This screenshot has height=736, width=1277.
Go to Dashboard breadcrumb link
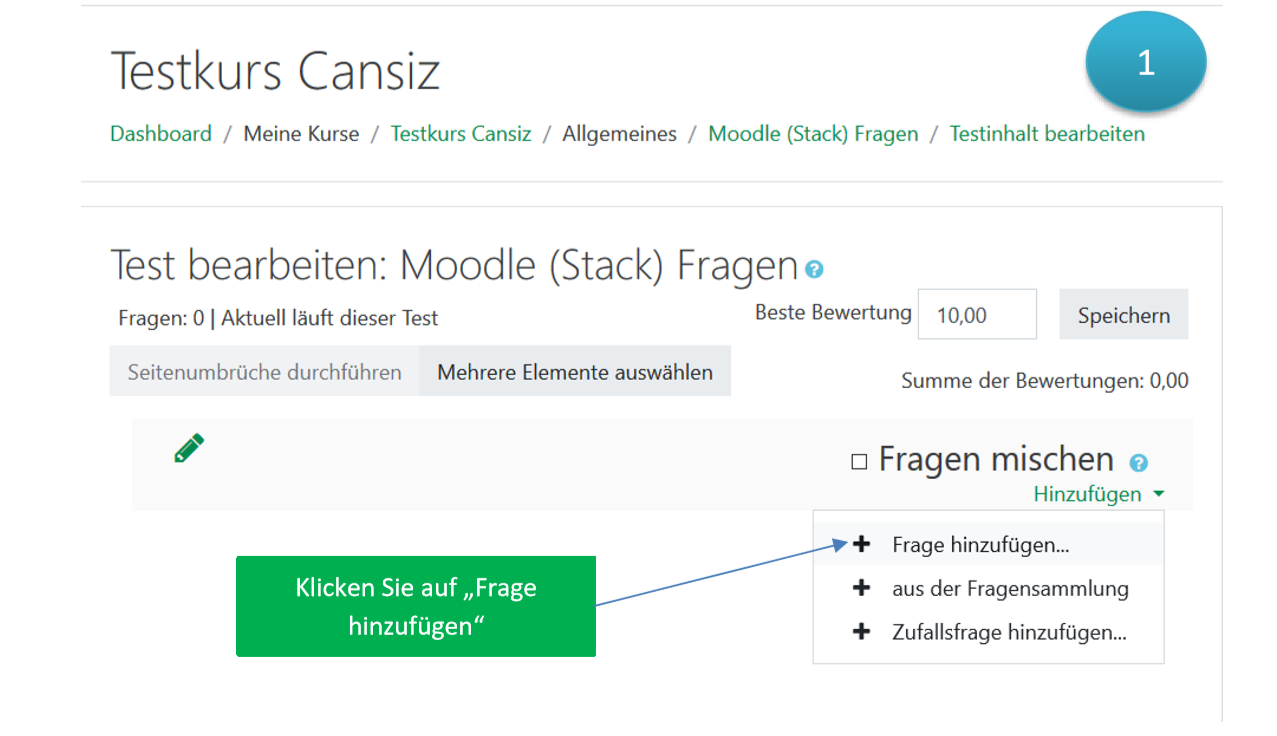pyautogui.click(x=161, y=134)
